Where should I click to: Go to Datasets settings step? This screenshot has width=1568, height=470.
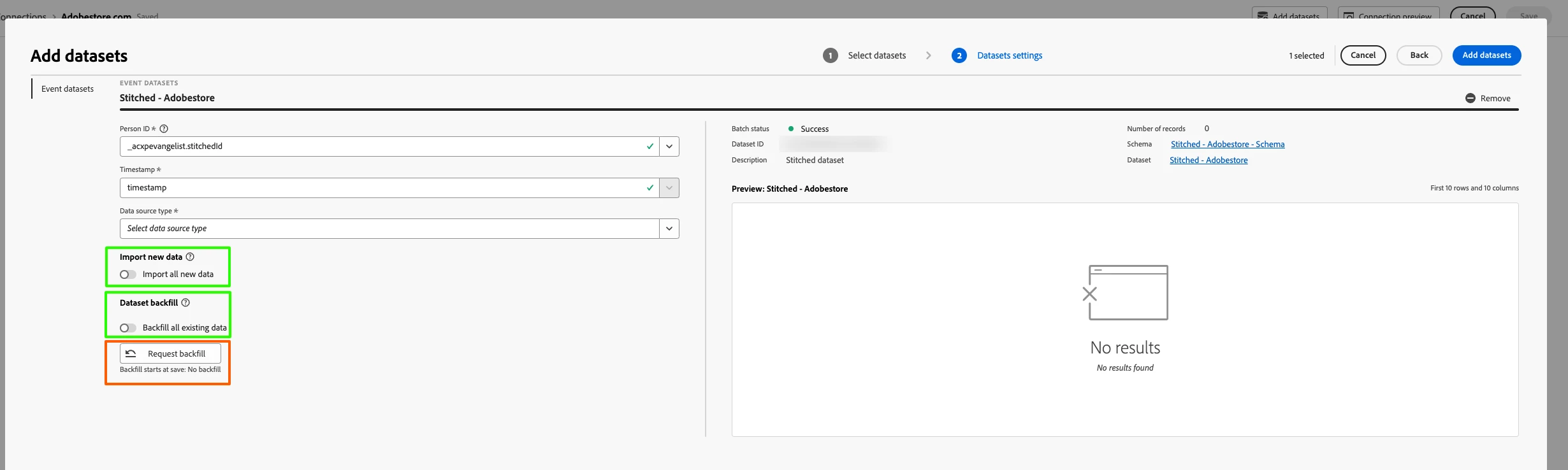click(1010, 55)
